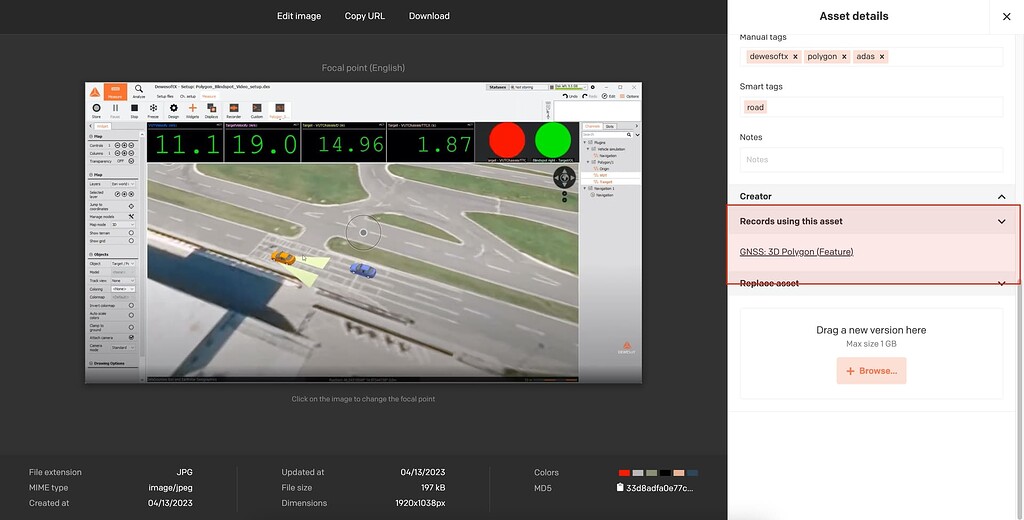Click the Analyze magnifier icon in the image
1024x520 pixels.
coord(139,90)
